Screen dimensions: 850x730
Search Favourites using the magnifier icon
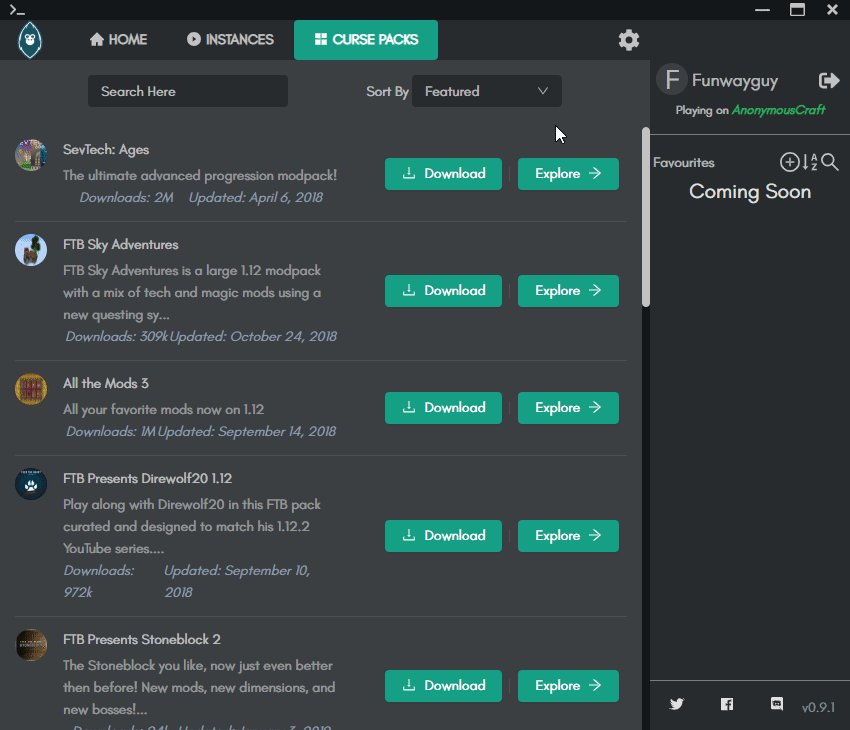[x=829, y=163]
